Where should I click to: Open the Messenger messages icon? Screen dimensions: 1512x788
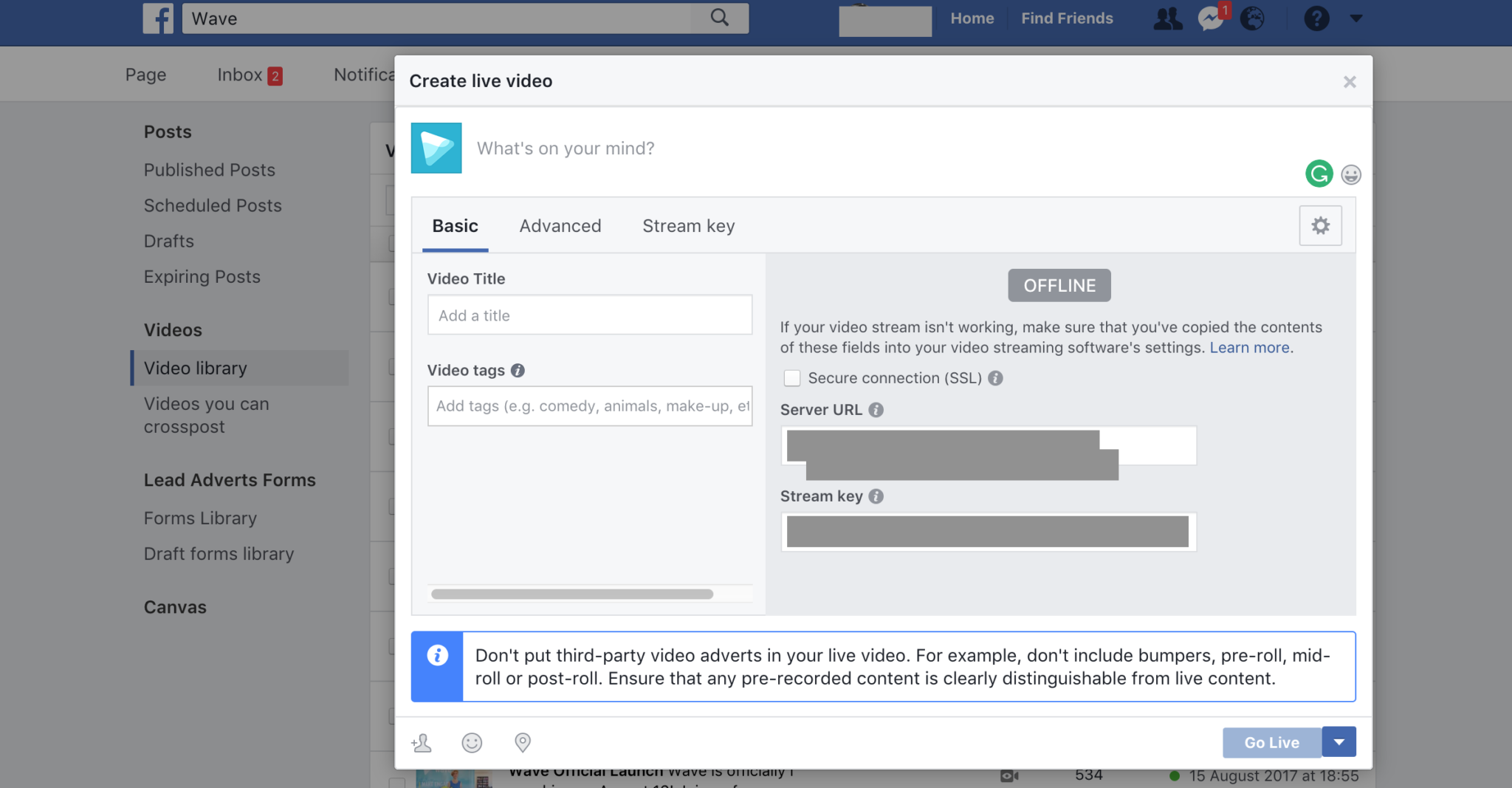tap(1211, 18)
